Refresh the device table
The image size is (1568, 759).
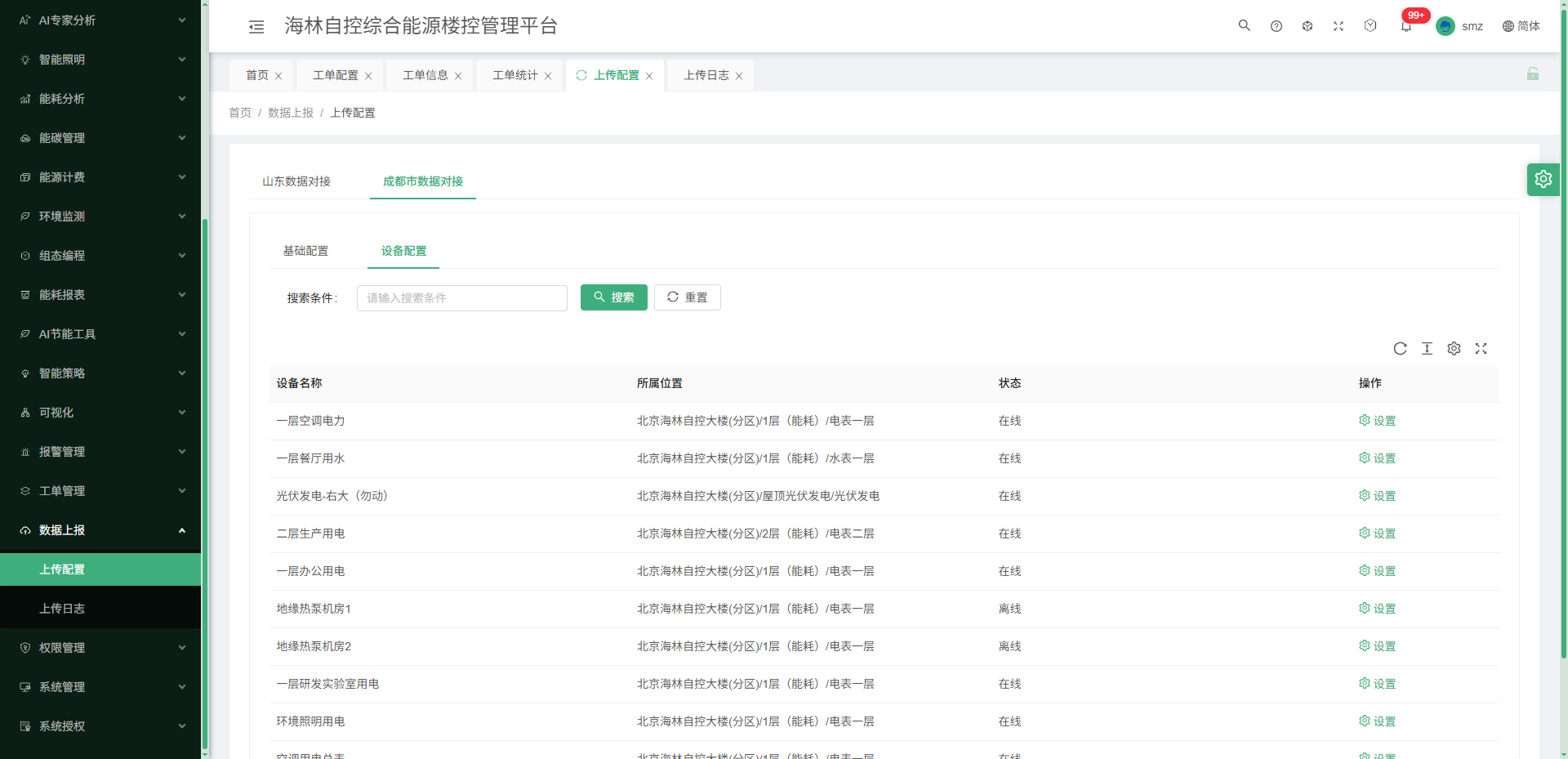[1400, 348]
